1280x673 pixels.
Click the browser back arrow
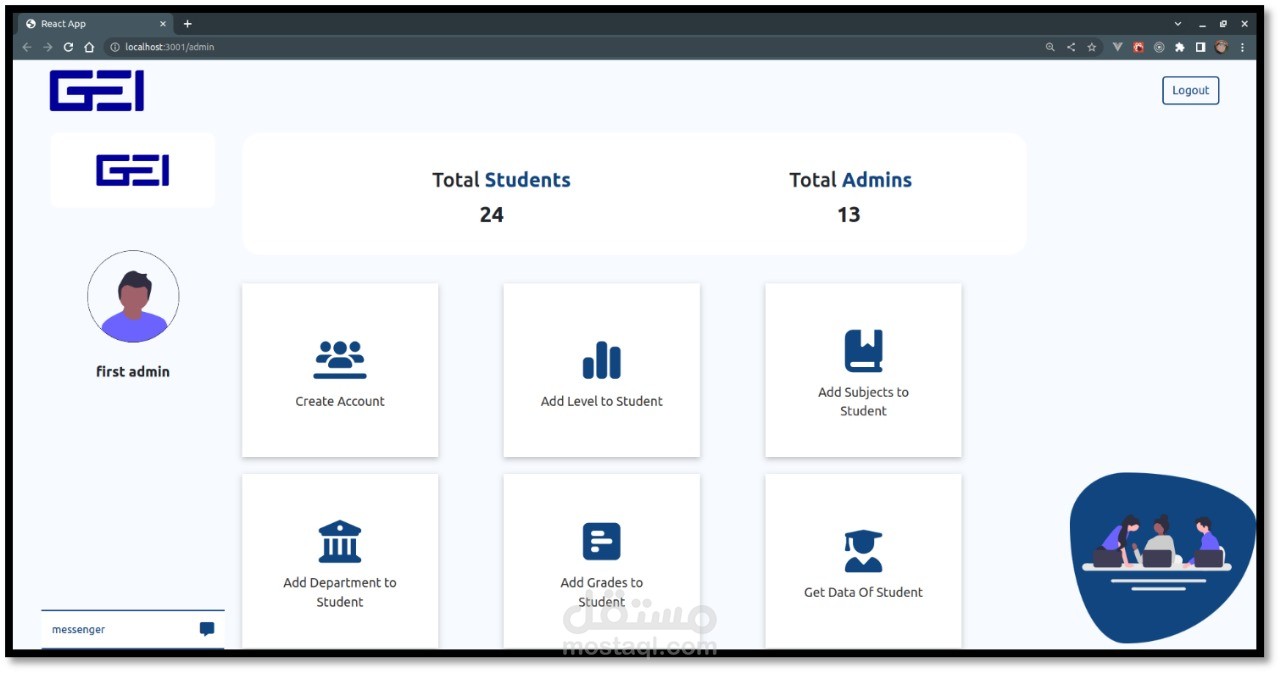[27, 47]
